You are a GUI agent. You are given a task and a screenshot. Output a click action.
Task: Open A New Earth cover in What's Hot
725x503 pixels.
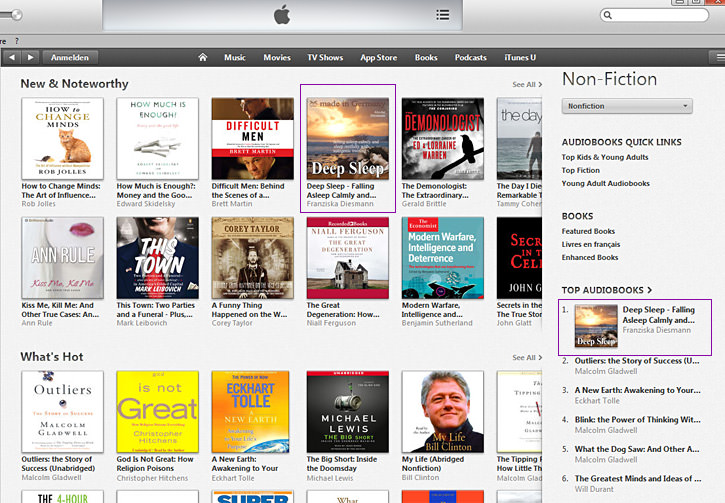tap(252, 411)
